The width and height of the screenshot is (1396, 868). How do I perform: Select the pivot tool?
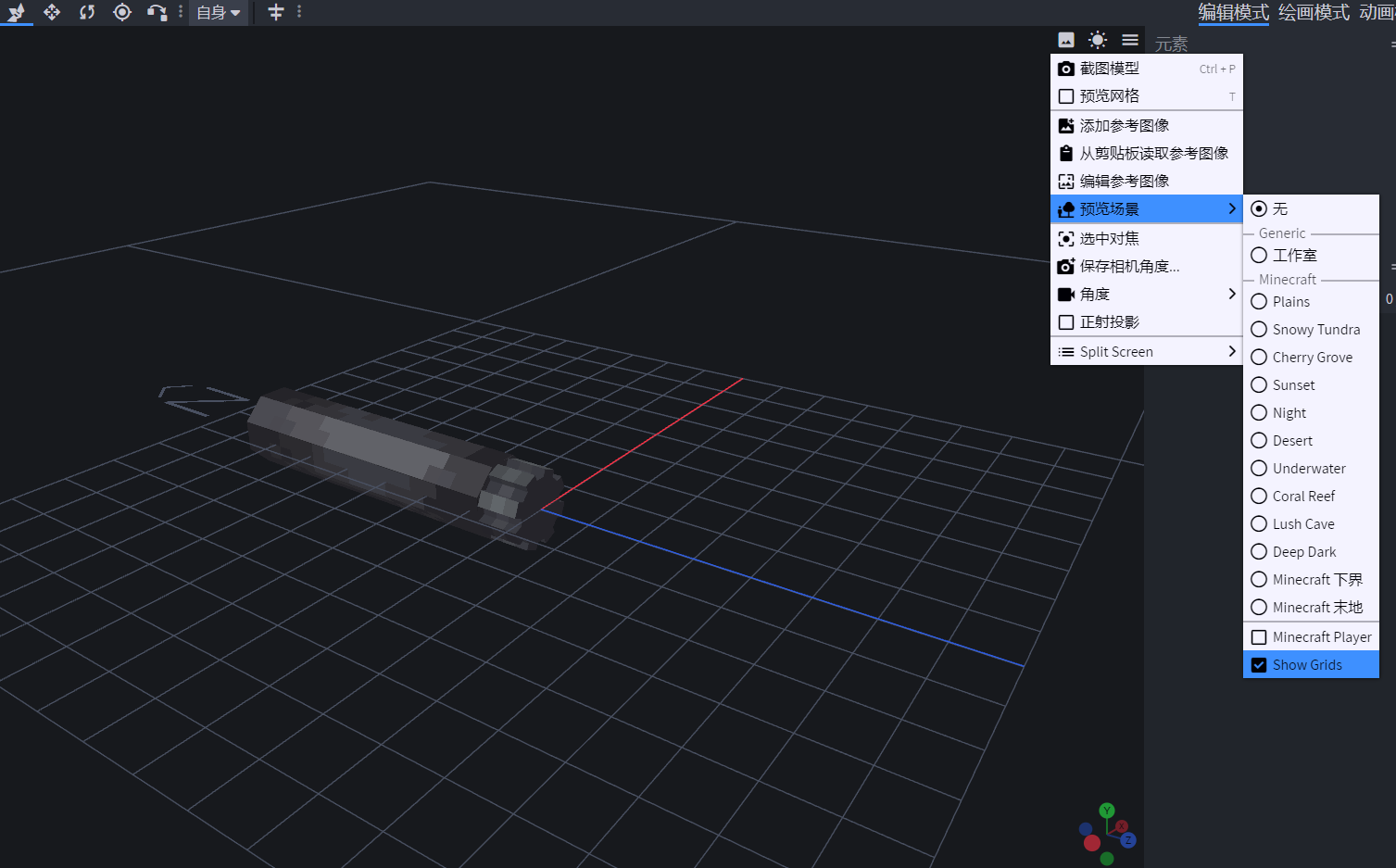pos(122,12)
